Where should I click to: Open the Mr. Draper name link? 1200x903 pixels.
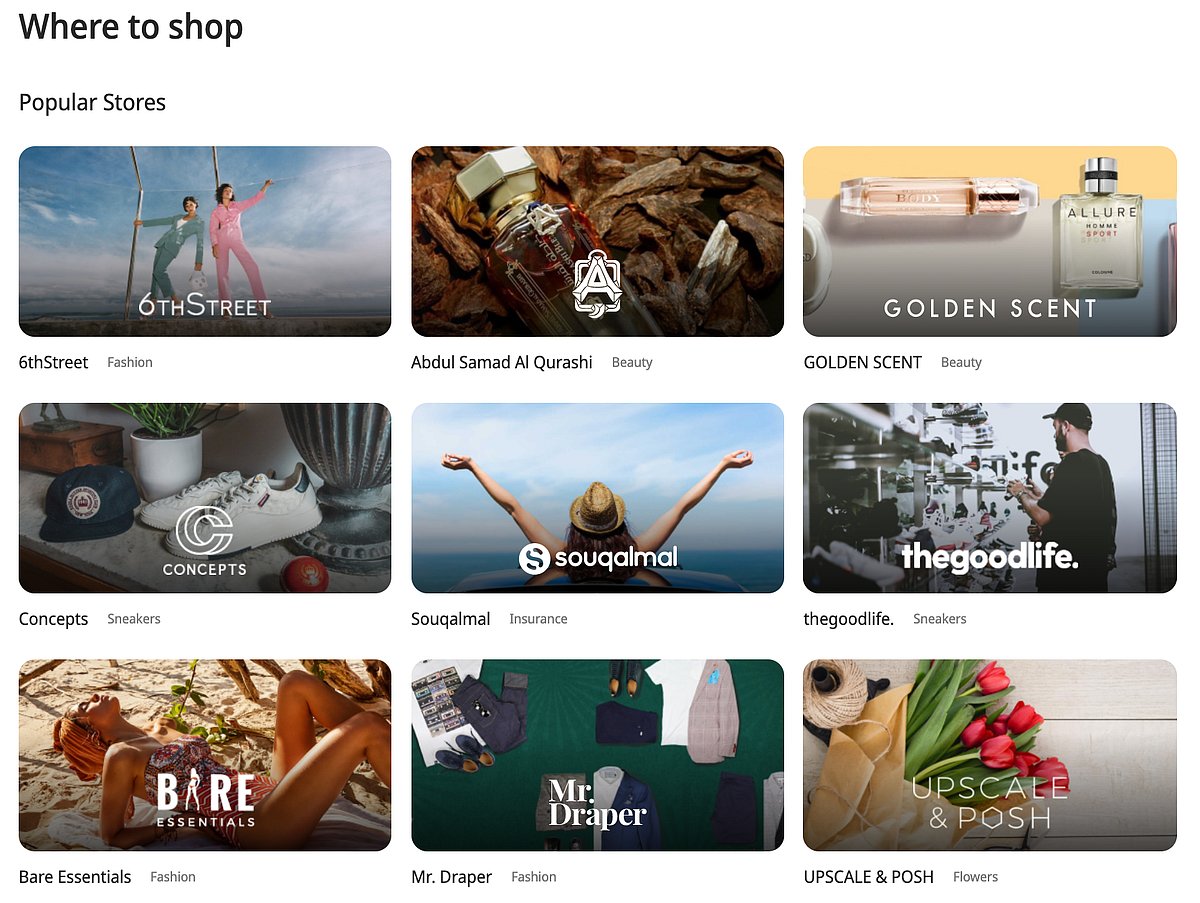click(452, 877)
